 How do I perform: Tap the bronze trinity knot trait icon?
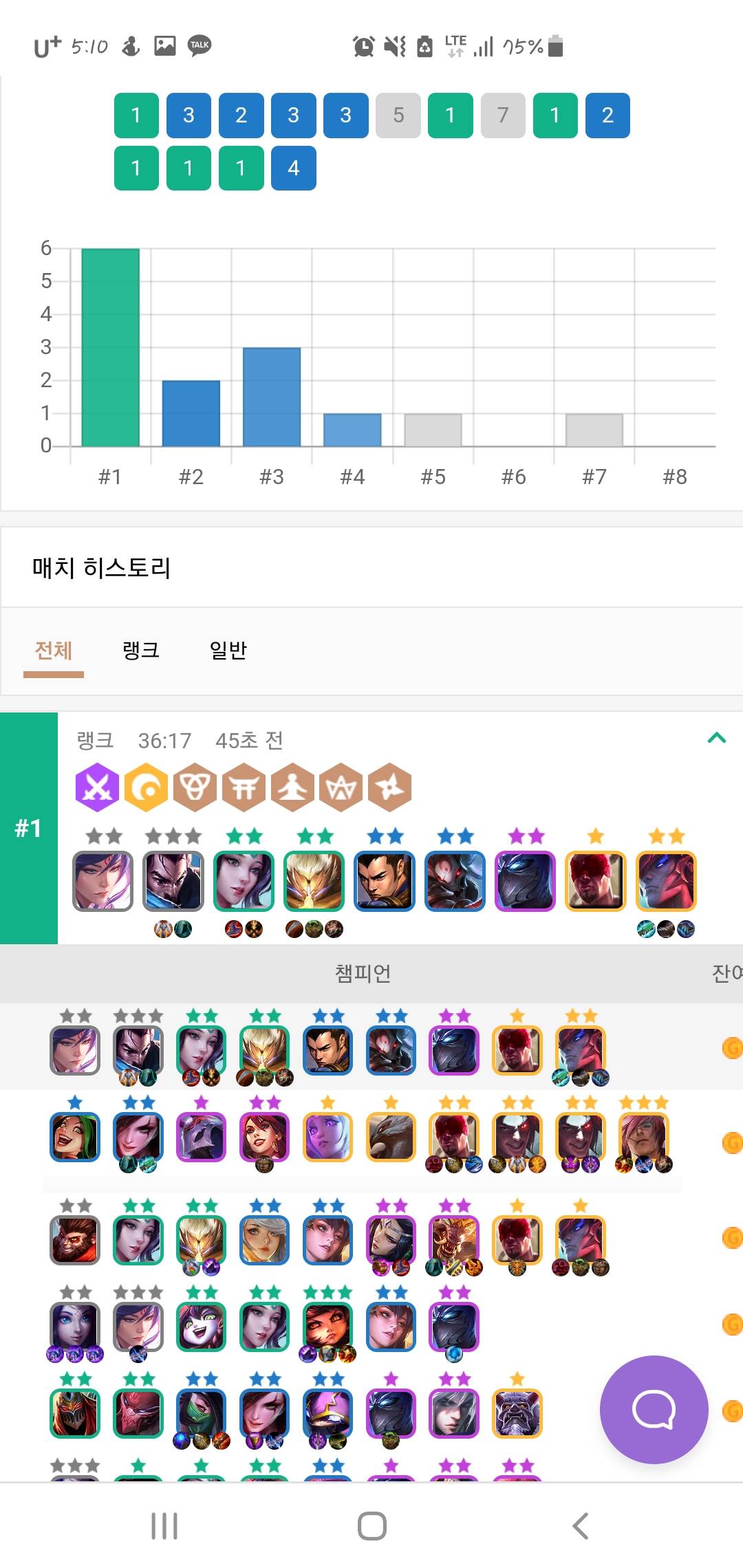[x=195, y=787]
